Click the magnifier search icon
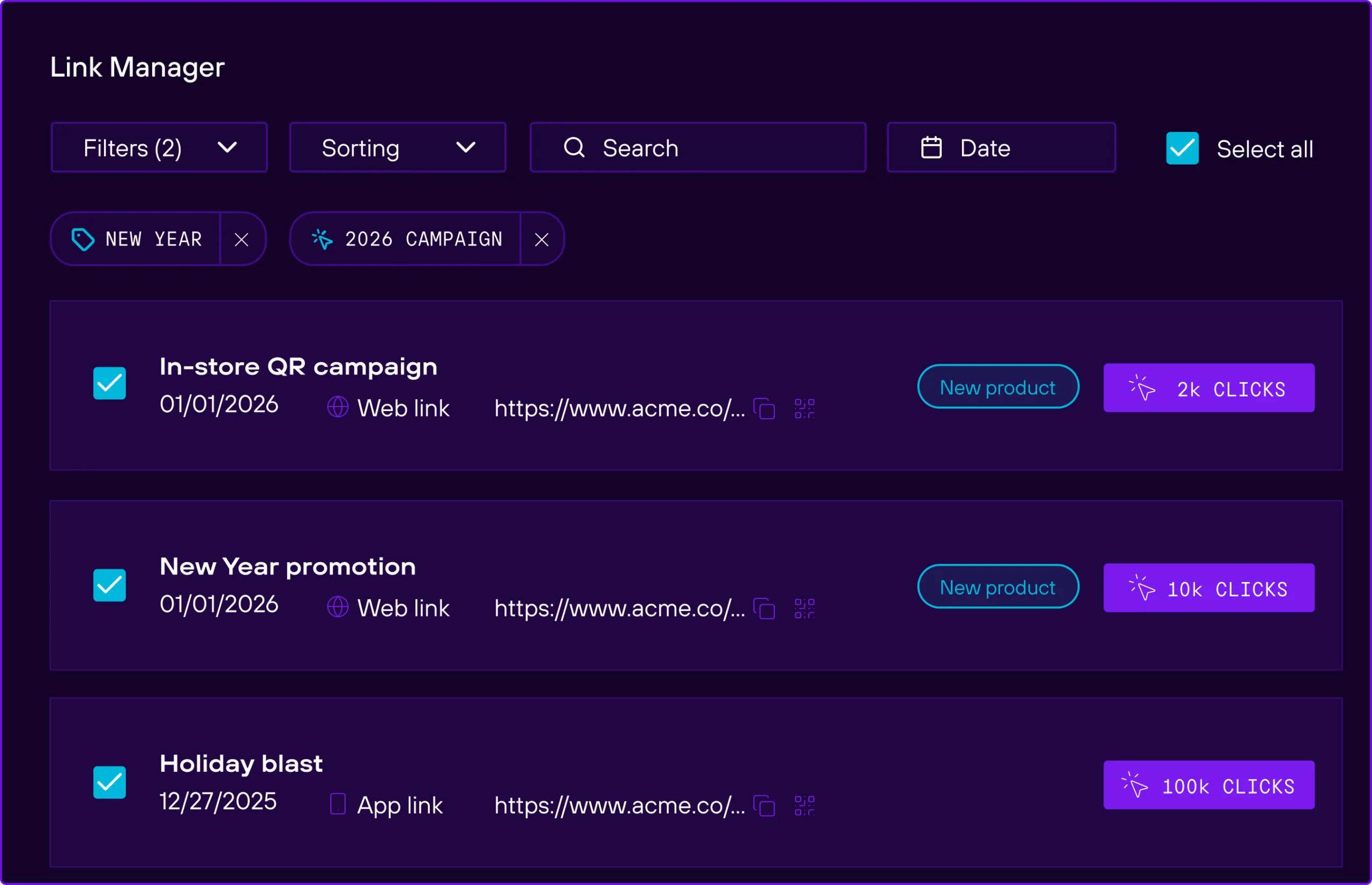 pos(574,148)
